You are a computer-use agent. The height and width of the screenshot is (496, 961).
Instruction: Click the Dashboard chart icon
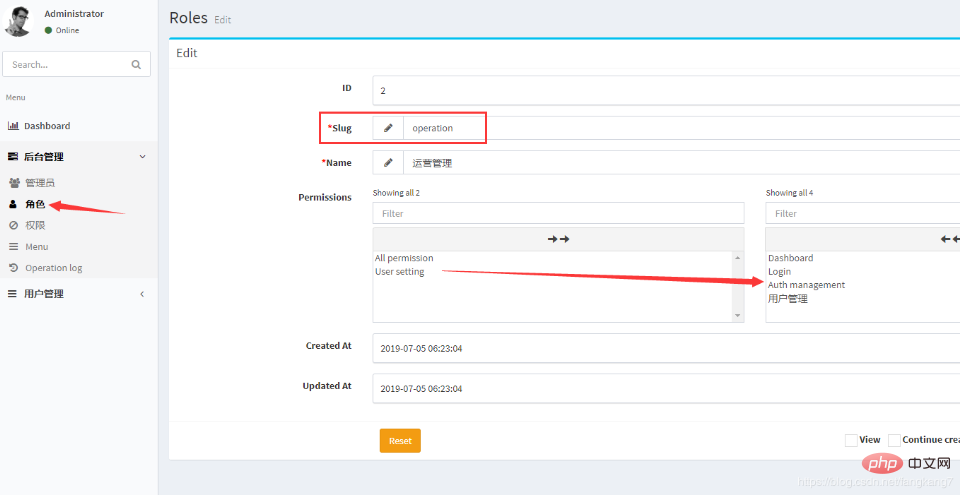(14, 126)
